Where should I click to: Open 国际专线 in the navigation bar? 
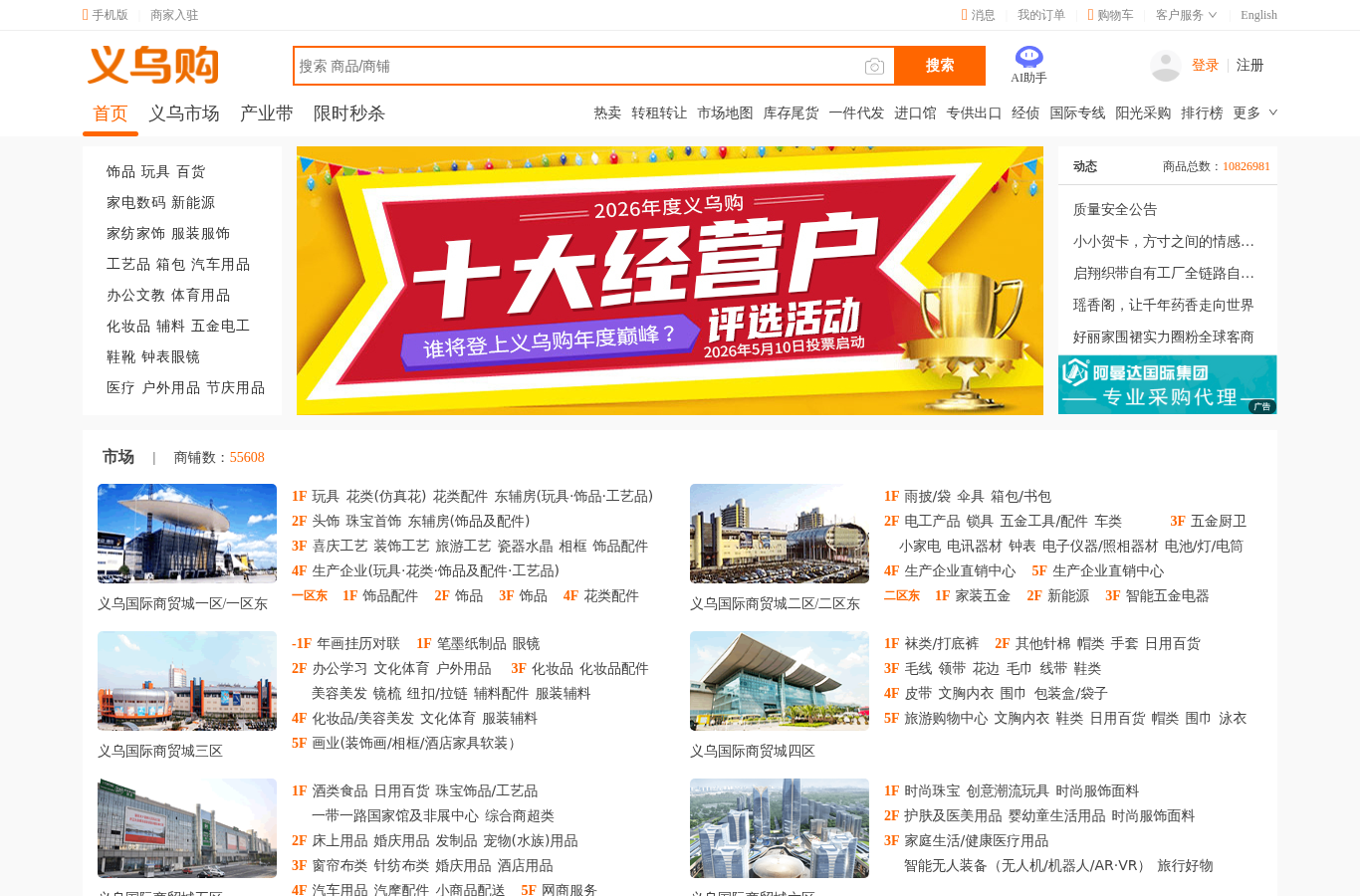1077,112
